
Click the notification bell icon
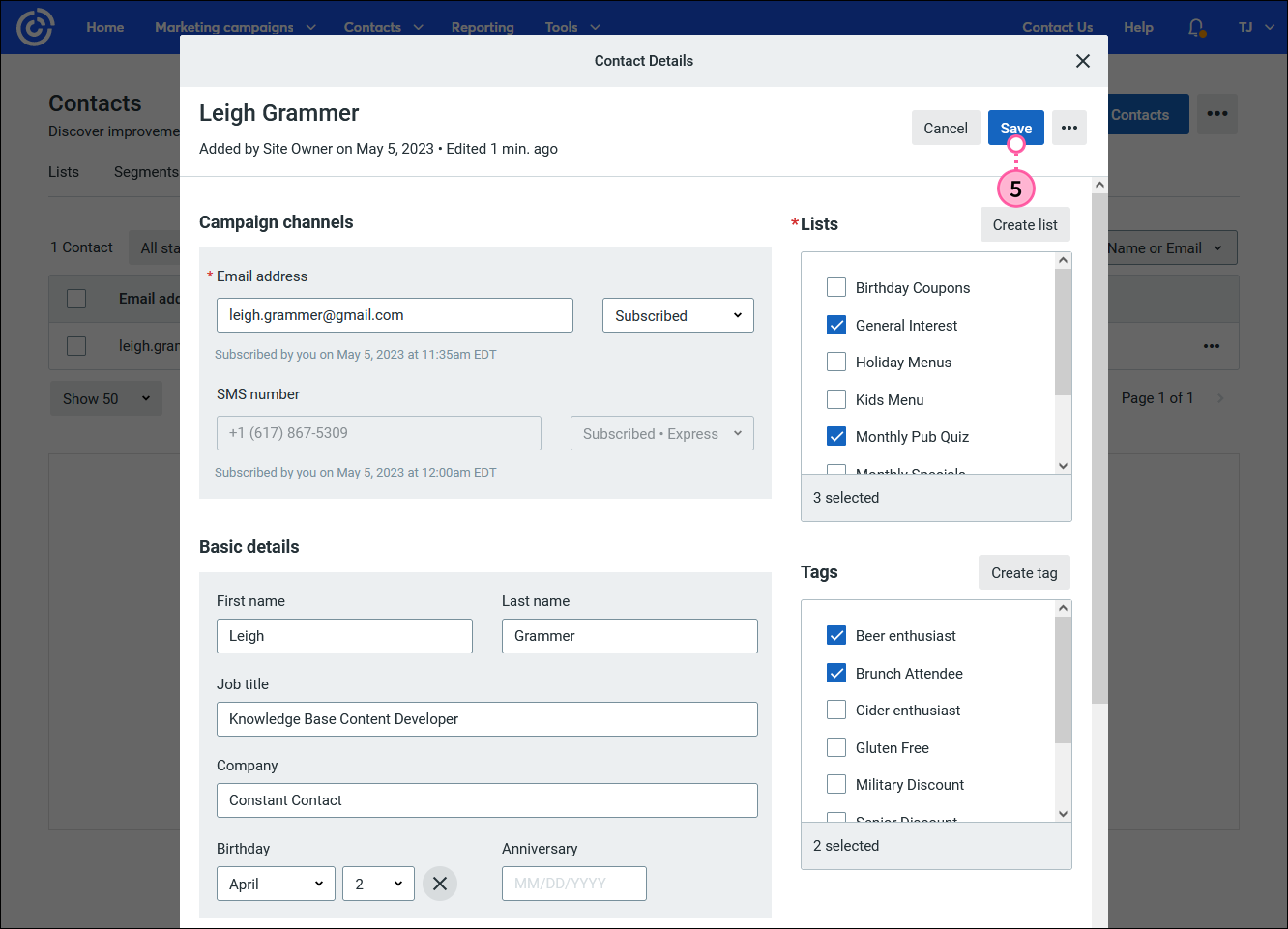(1195, 27)
